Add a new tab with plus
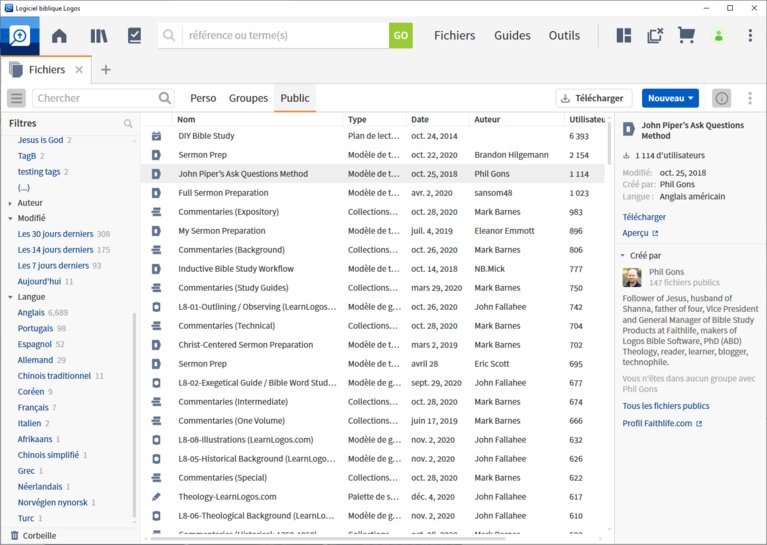The height and width of the screenshot is (545, 767). pyautogui.click(x=106, y=69)
